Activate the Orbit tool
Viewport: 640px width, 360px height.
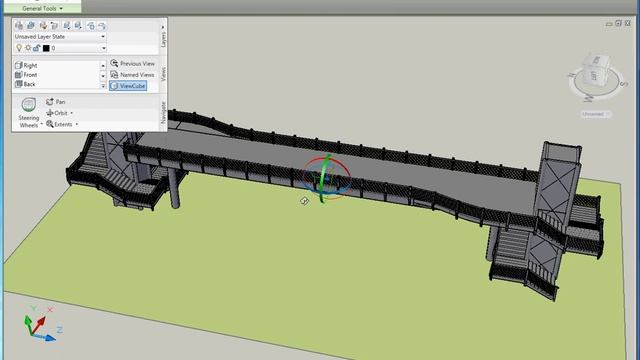coord(57,113)
